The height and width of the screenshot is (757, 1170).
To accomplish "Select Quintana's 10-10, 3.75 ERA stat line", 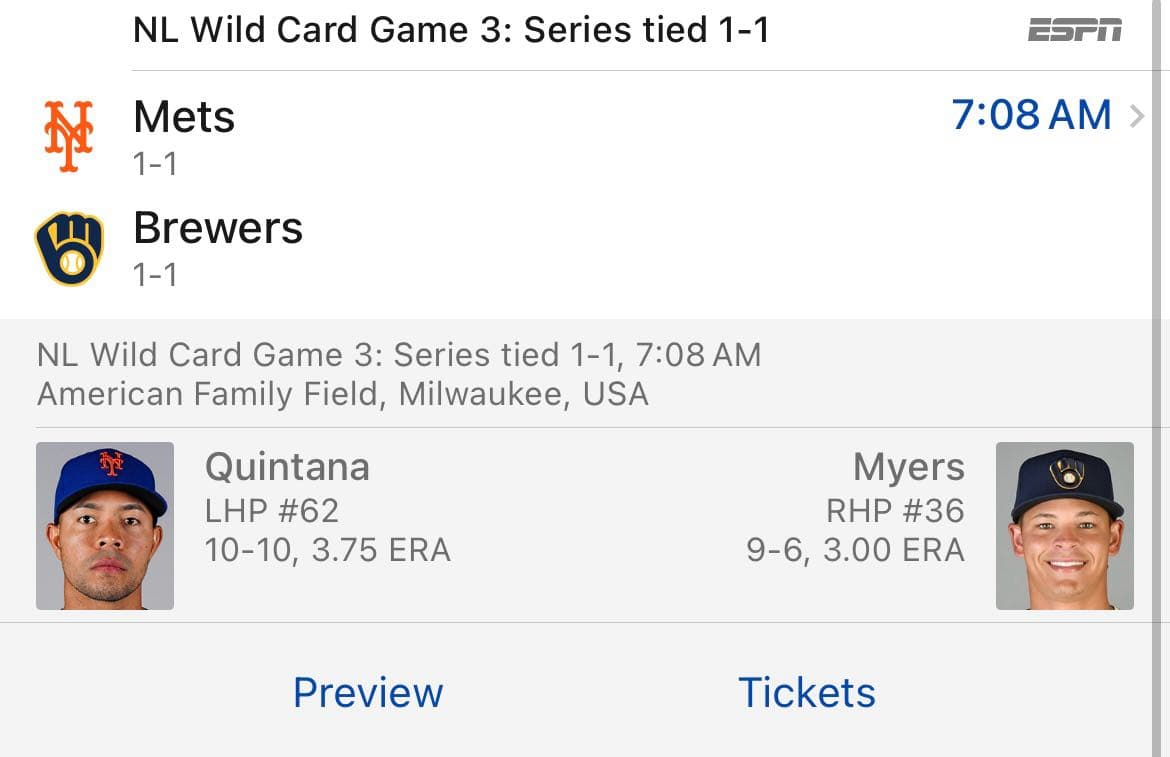I will point(327,550).
